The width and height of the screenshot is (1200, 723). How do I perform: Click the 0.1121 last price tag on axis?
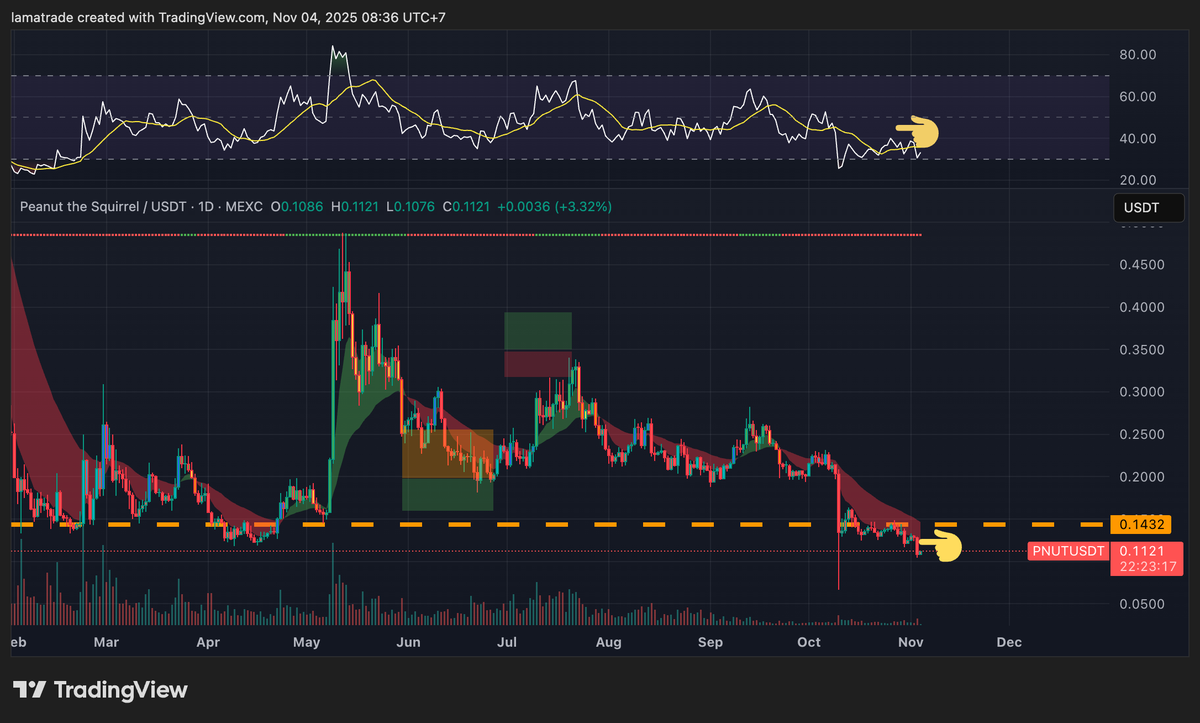point(1140,551)
